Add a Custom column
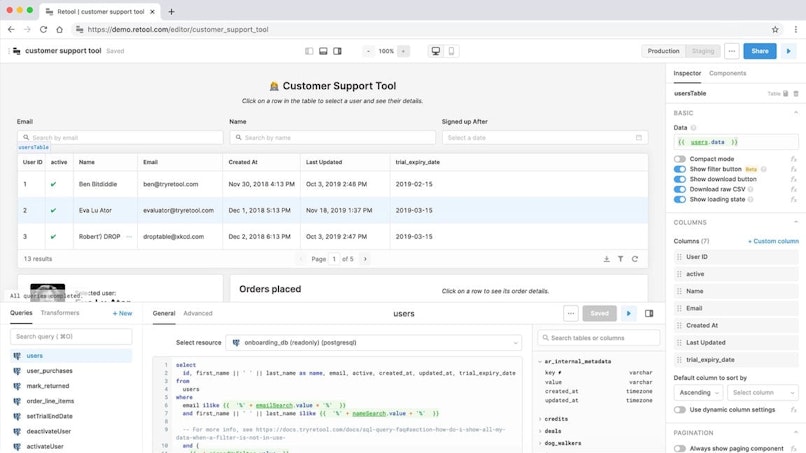The width and height of the screenshot is (806, 453). (773, 241)
